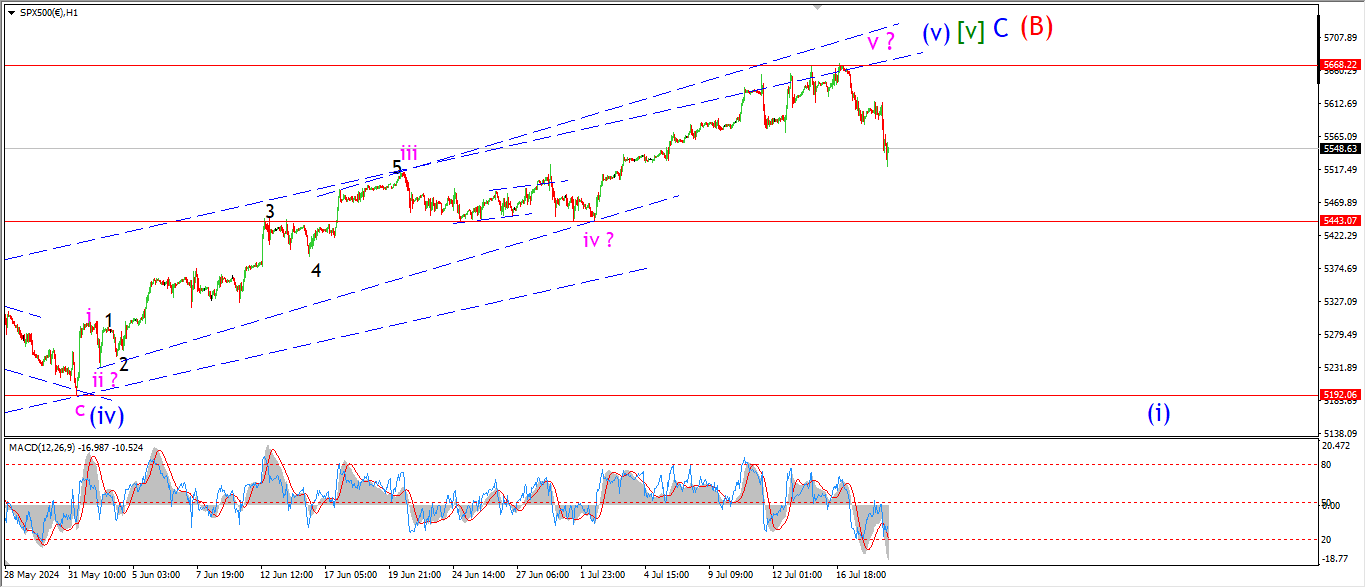Select the red 5668.22 price level tag

[1339, 63]
